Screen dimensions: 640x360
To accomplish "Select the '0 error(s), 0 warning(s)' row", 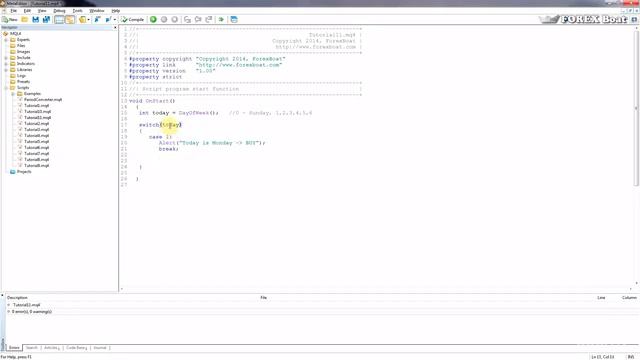I will pos(32,312).
